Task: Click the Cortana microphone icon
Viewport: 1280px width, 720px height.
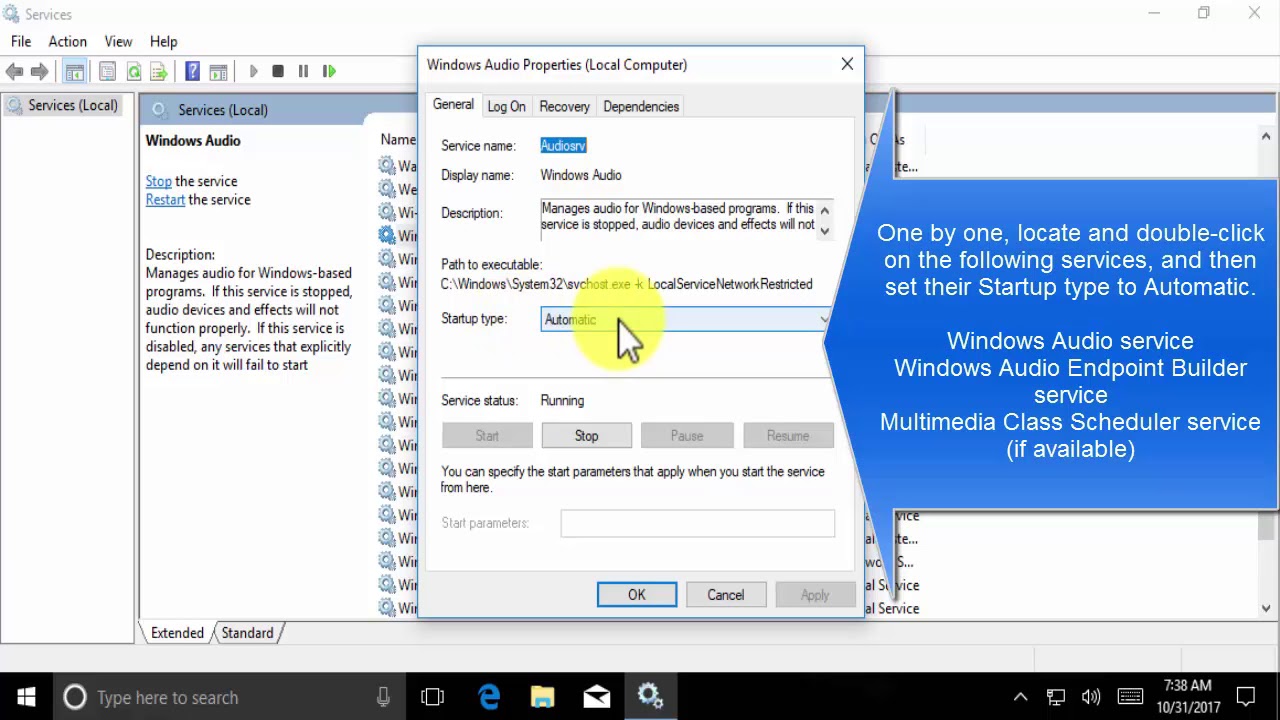Action: [x=383, y=697]
